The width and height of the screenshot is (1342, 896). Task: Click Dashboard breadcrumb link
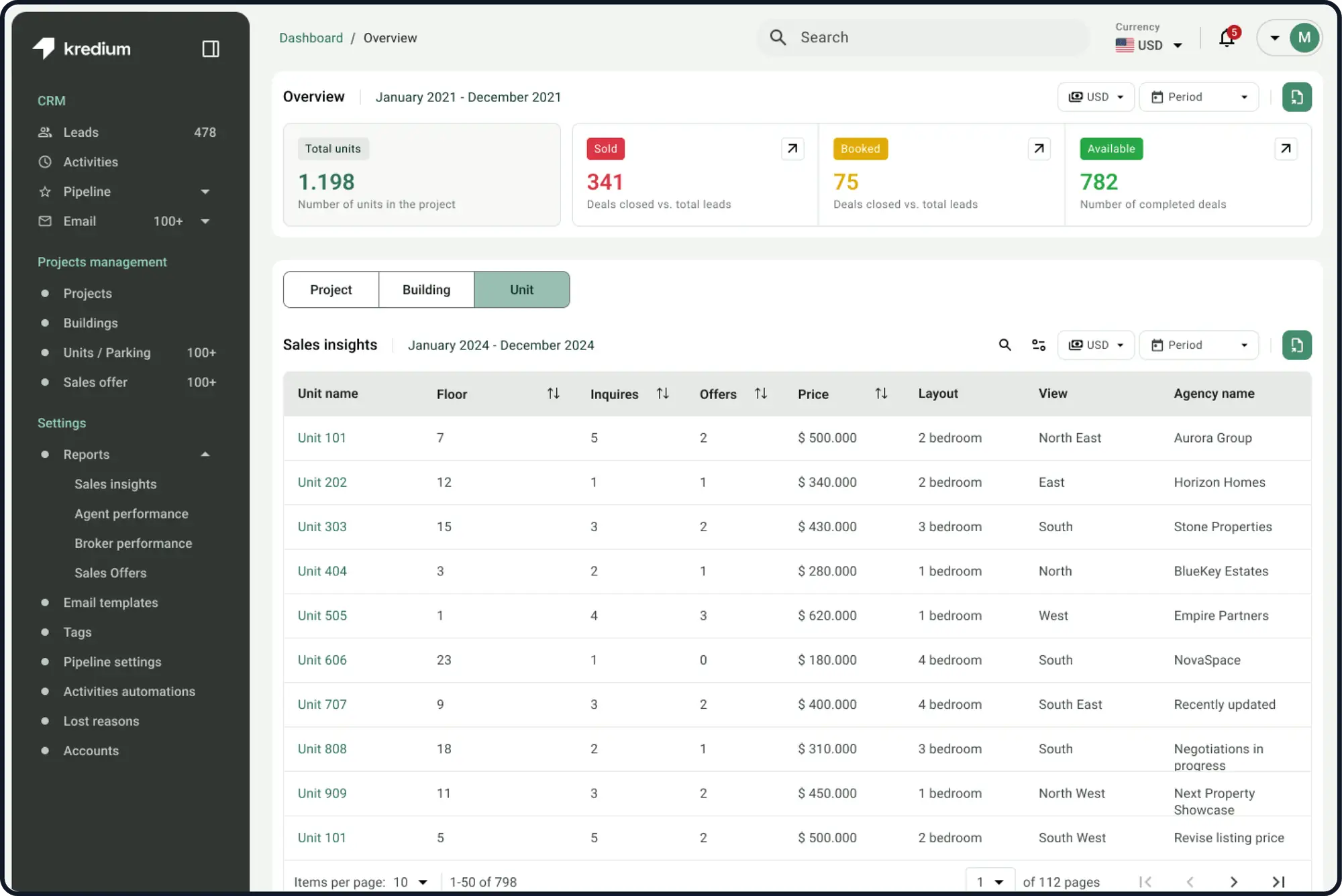[x=311, y=38]
